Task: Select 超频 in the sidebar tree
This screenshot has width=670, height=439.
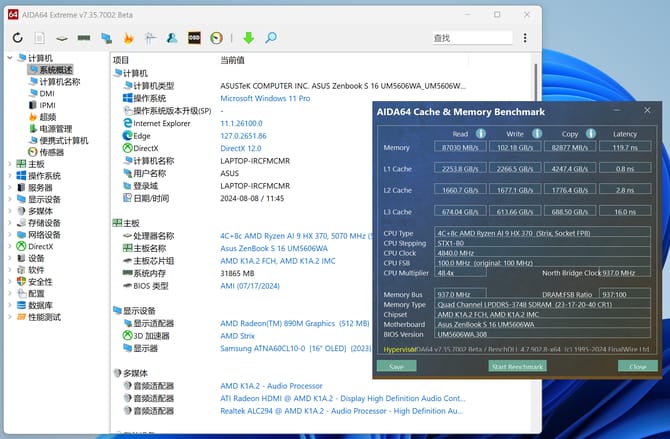Action: pyautogui.click(x=48, y=117)
